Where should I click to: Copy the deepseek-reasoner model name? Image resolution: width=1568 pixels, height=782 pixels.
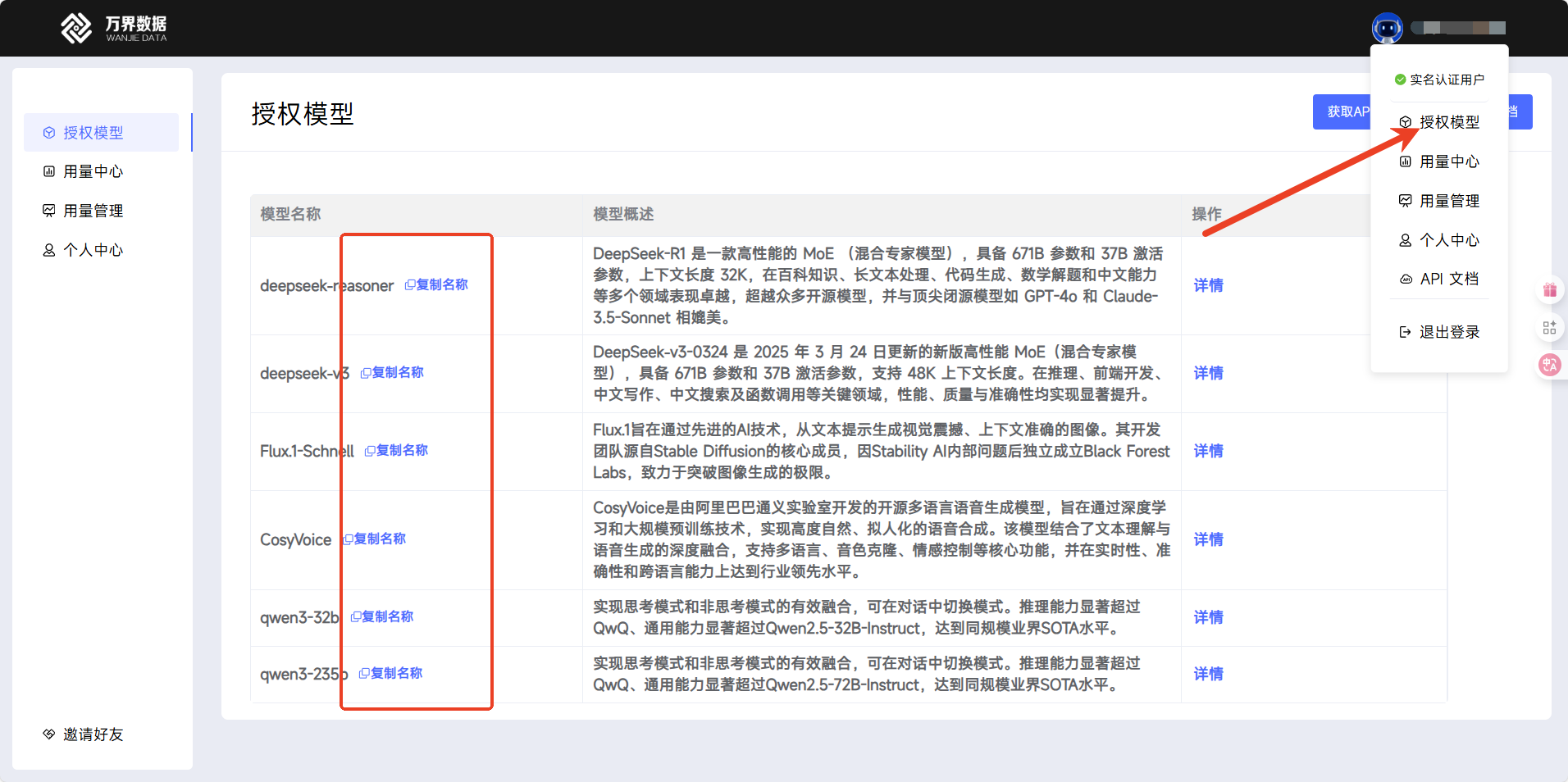[x=436, y=284]
